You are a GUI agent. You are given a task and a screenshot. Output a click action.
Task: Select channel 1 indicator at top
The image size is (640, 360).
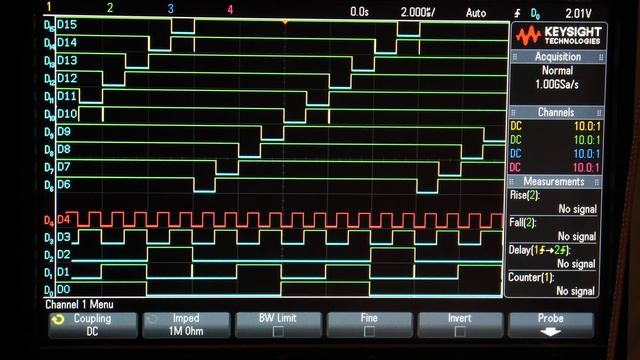tap(49, 7)
